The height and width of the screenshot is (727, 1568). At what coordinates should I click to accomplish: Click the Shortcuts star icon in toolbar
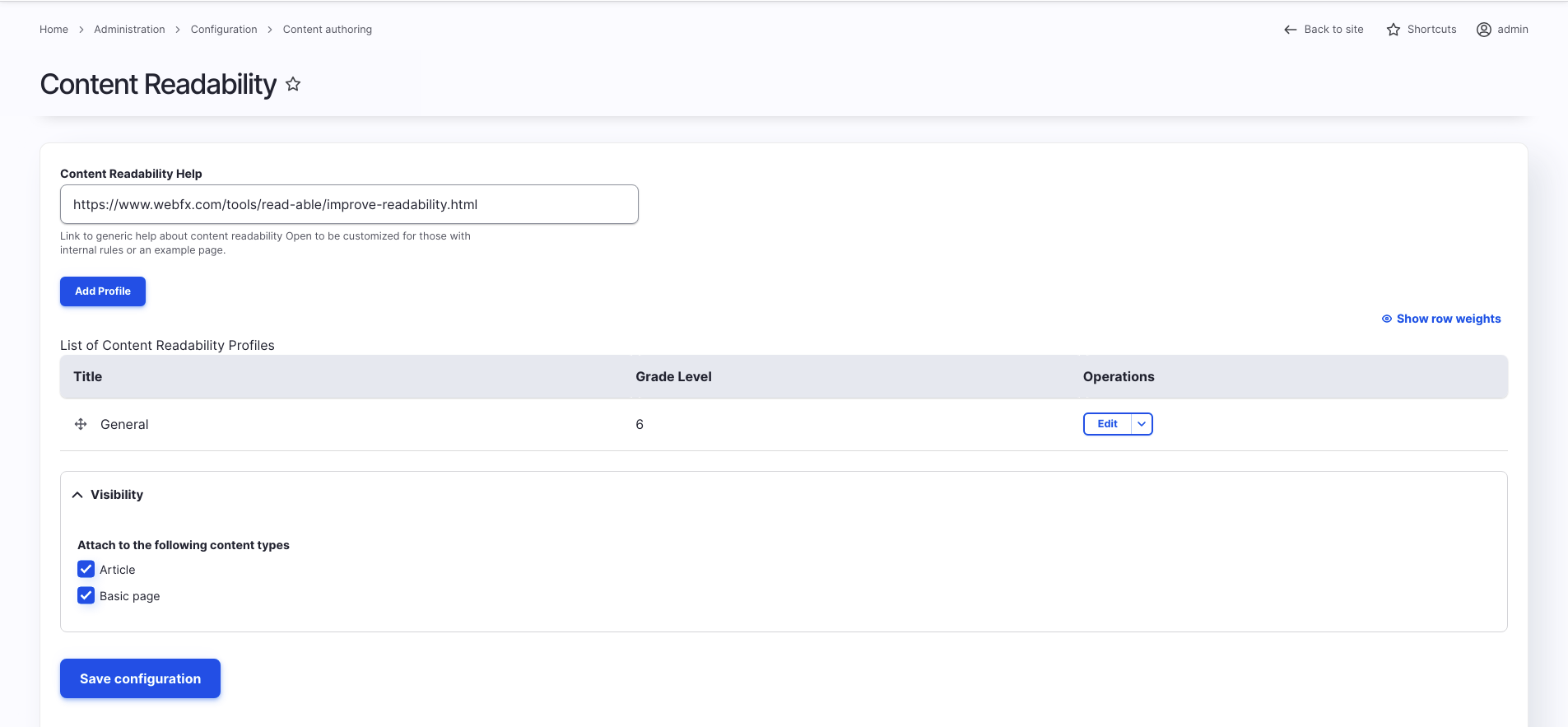coord(1393,30)
